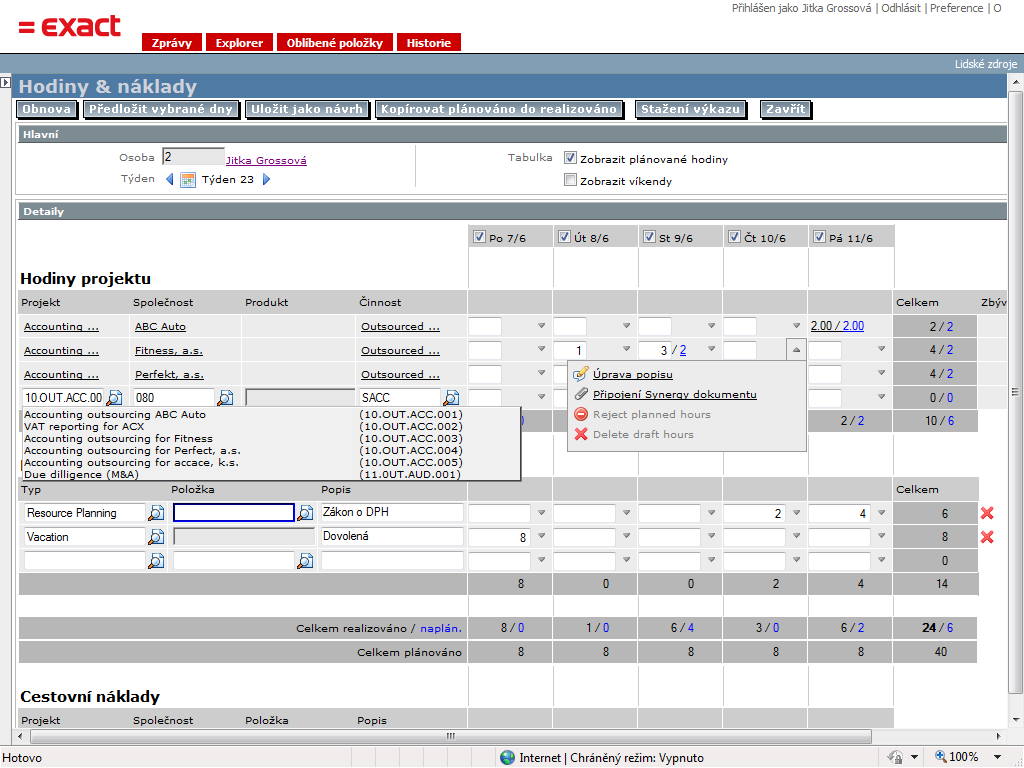Image resolution: width=1024 pixels, height=768 pixels.
Task: Choose Připojení Synergy dokumentu menu item
Action: point(675,394)
